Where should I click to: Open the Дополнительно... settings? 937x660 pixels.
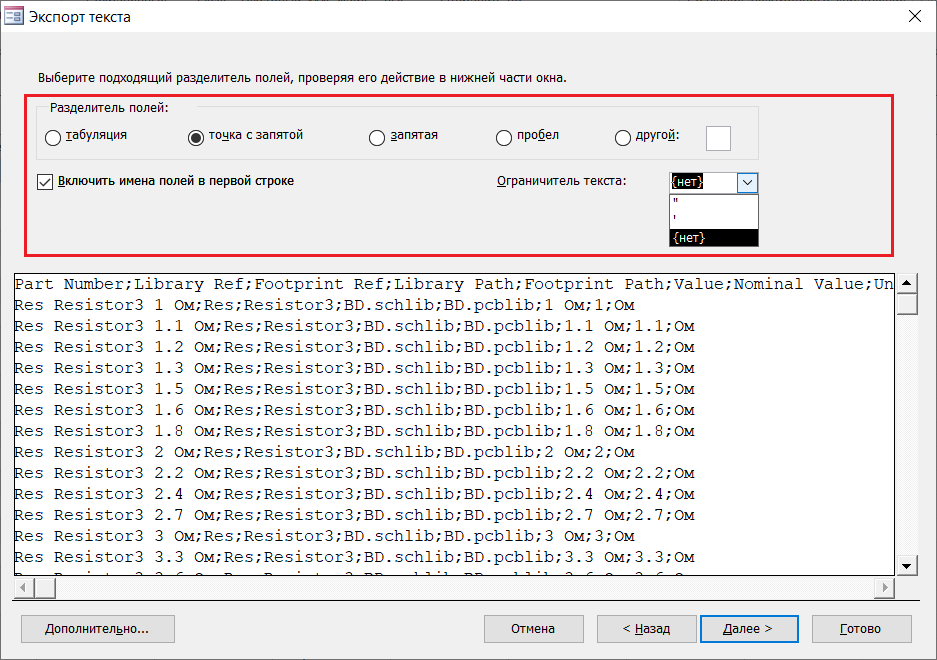click(98, 629)
